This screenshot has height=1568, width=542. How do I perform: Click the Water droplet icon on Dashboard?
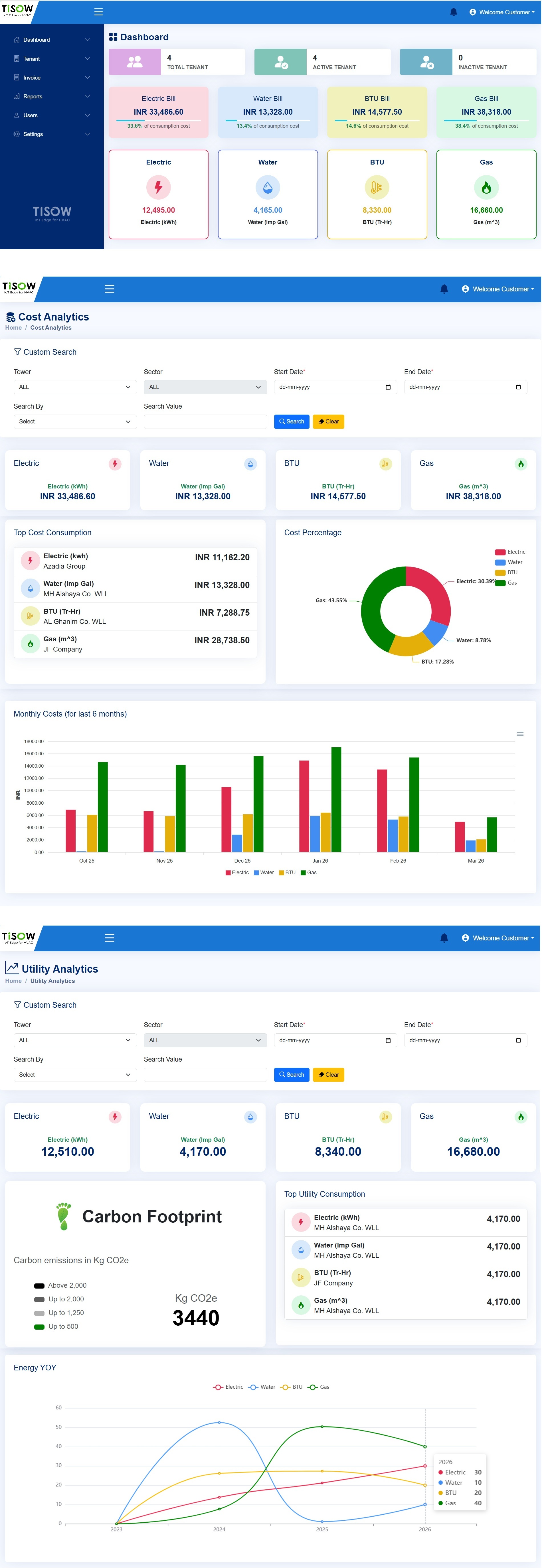coord(267,187)
